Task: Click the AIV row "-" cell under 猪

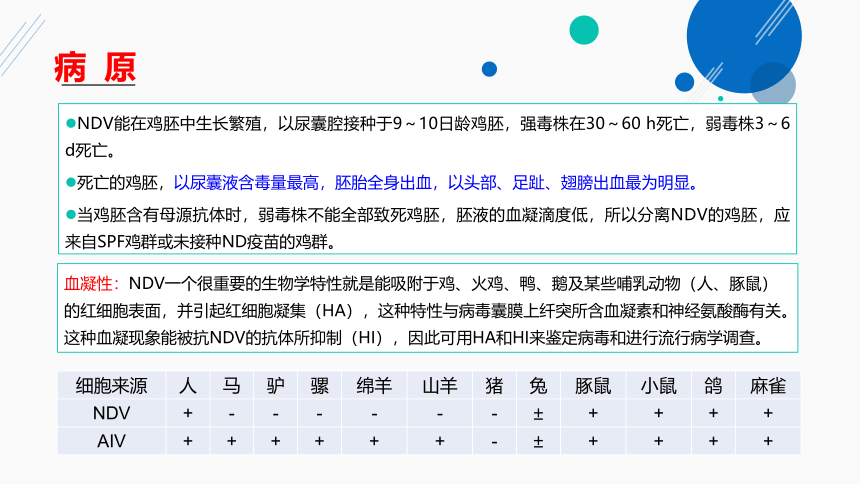Action: 494,441
